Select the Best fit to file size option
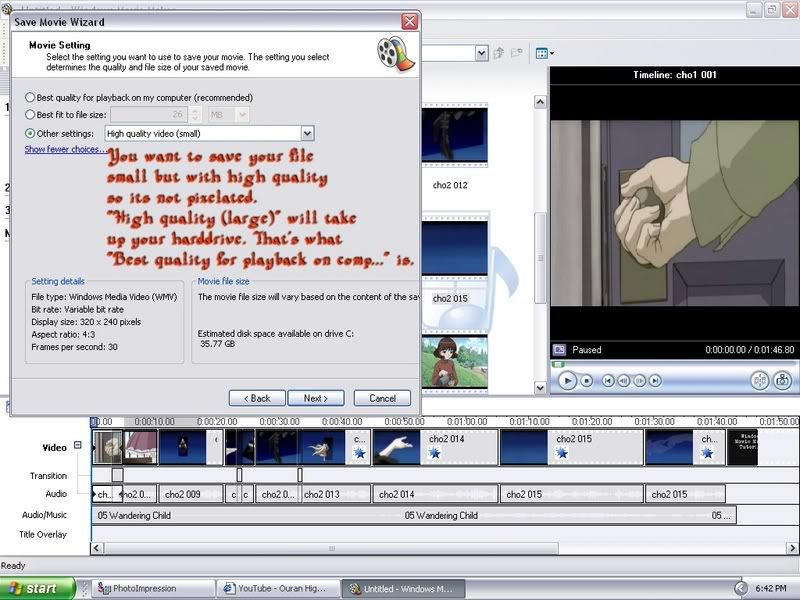This screenshot has width=800, height=600. 30,115
